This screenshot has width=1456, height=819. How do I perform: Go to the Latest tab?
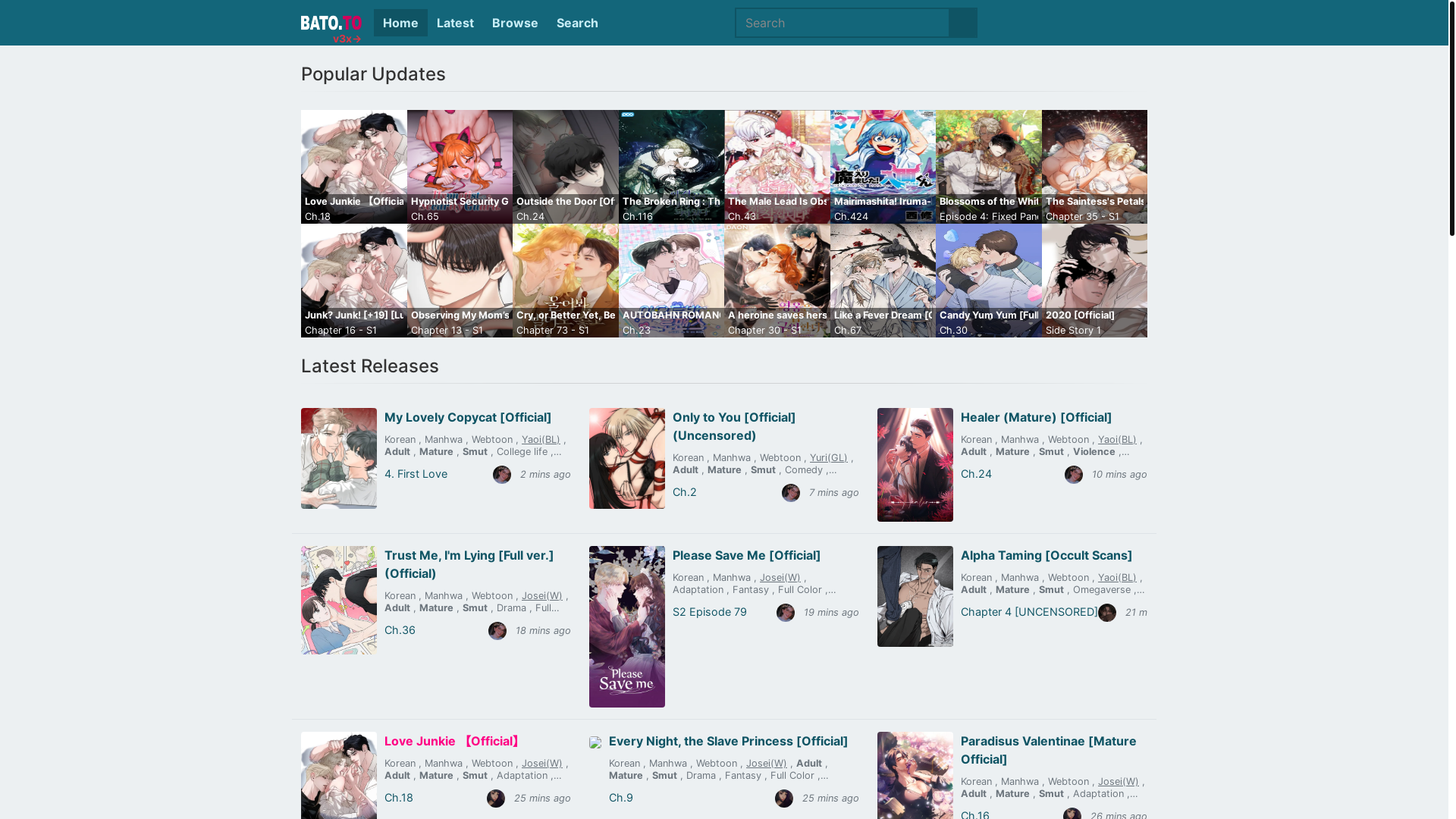click(455, 23)
